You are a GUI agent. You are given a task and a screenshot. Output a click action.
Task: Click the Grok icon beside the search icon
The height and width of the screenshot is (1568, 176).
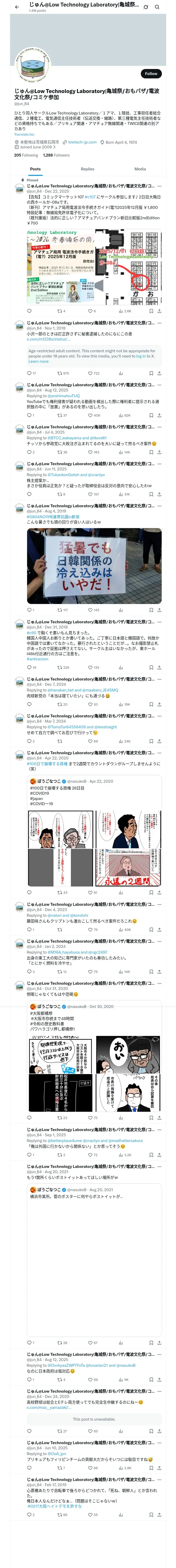coord(146,7)
